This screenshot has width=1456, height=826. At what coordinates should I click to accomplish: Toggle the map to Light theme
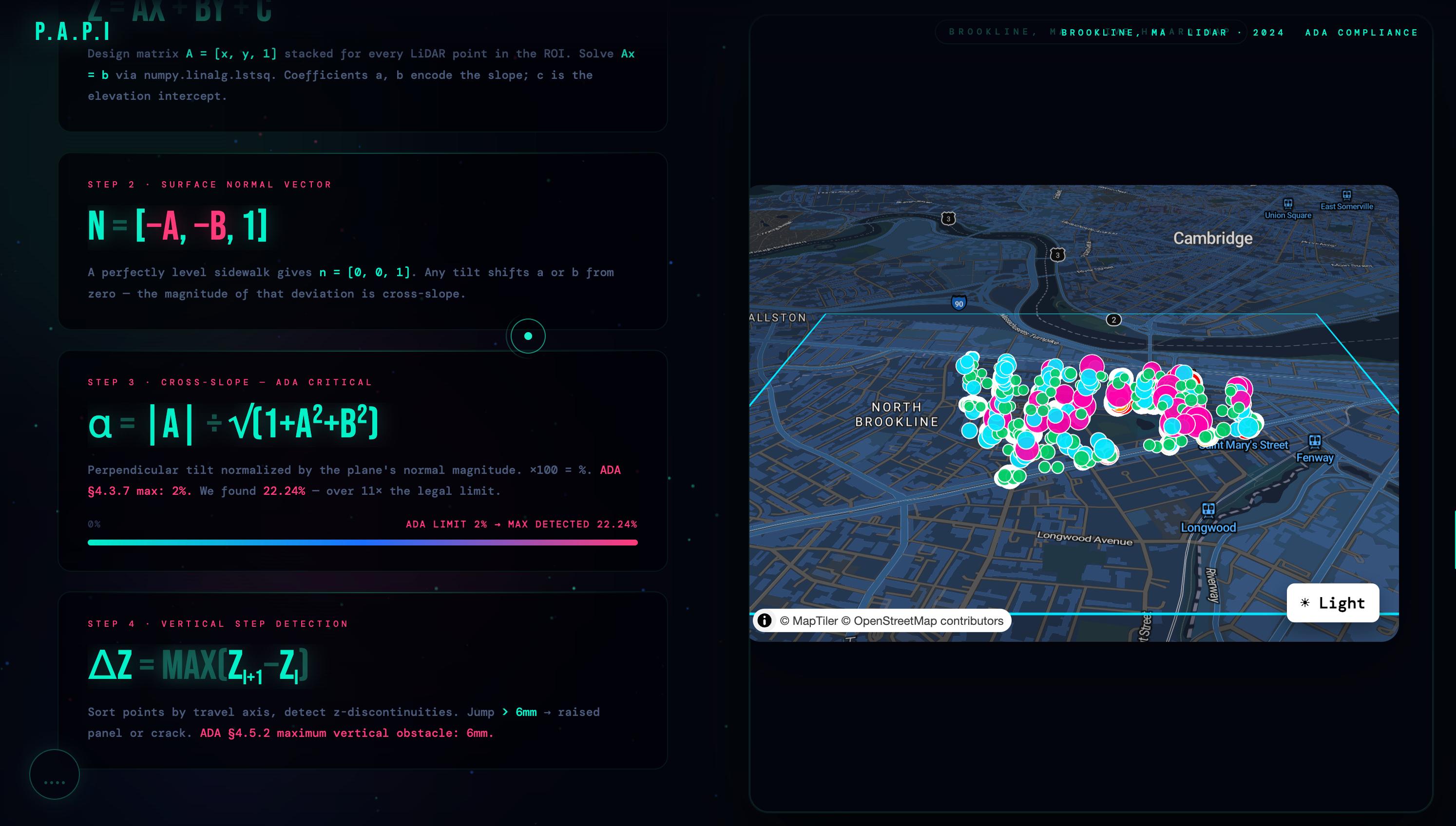[1332, 602]
